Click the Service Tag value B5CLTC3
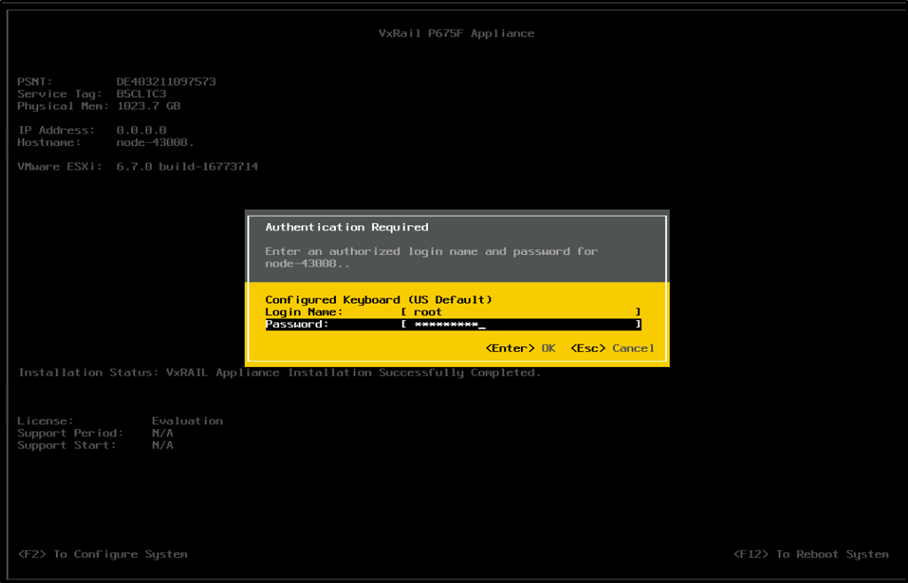Screen dimensions: 908x583 [141, 94]
